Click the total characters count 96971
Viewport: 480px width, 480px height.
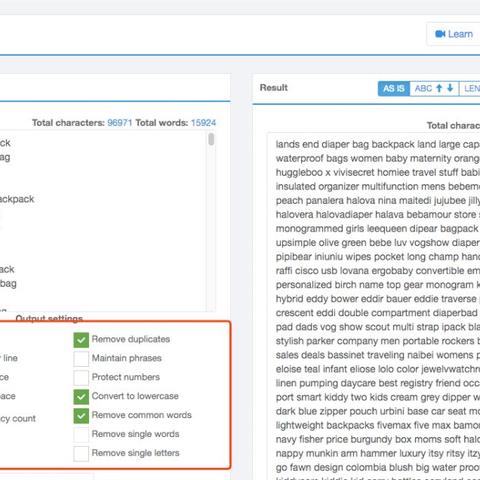coord(120,123)
